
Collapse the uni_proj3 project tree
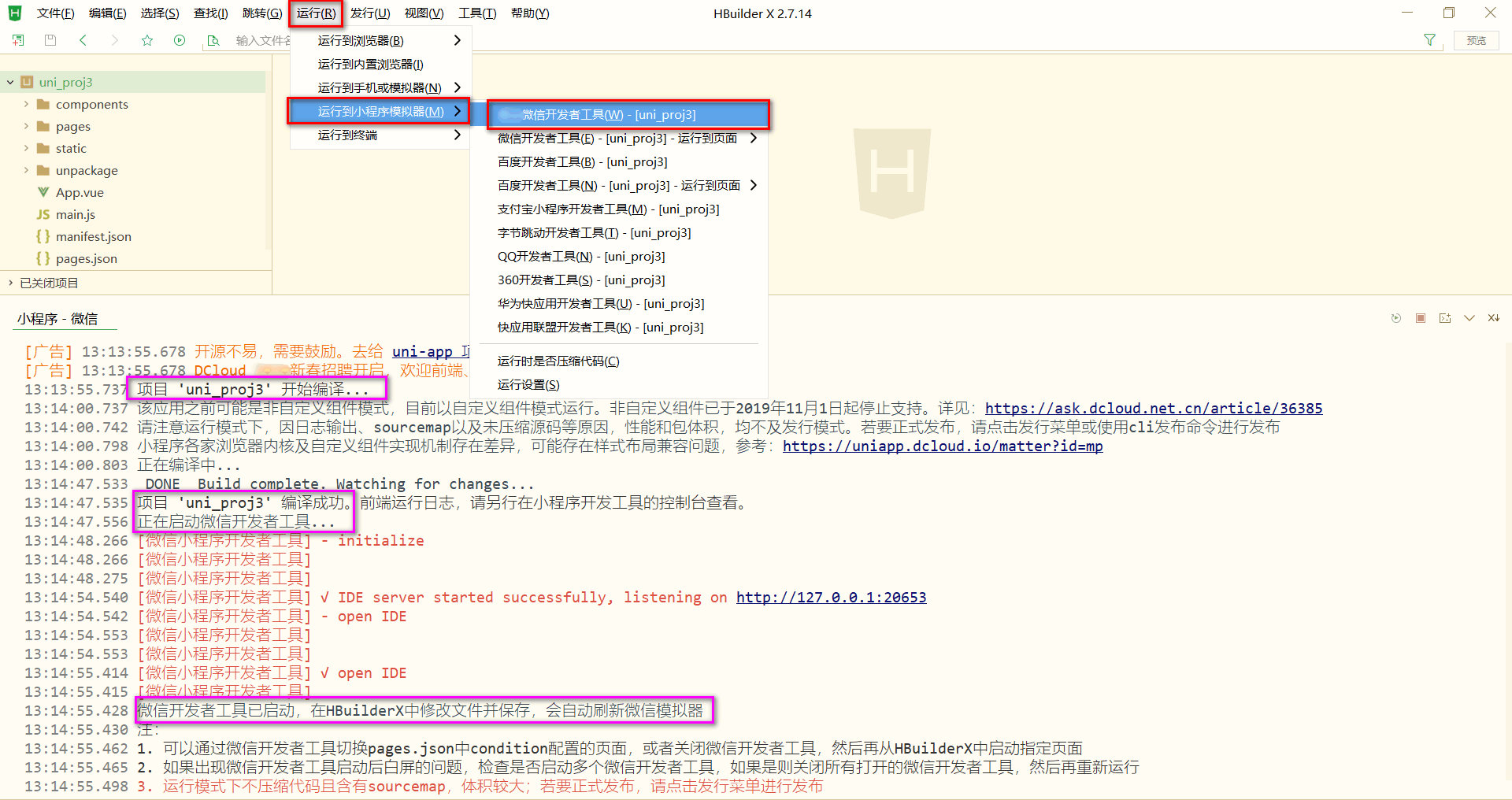point(10,82)
